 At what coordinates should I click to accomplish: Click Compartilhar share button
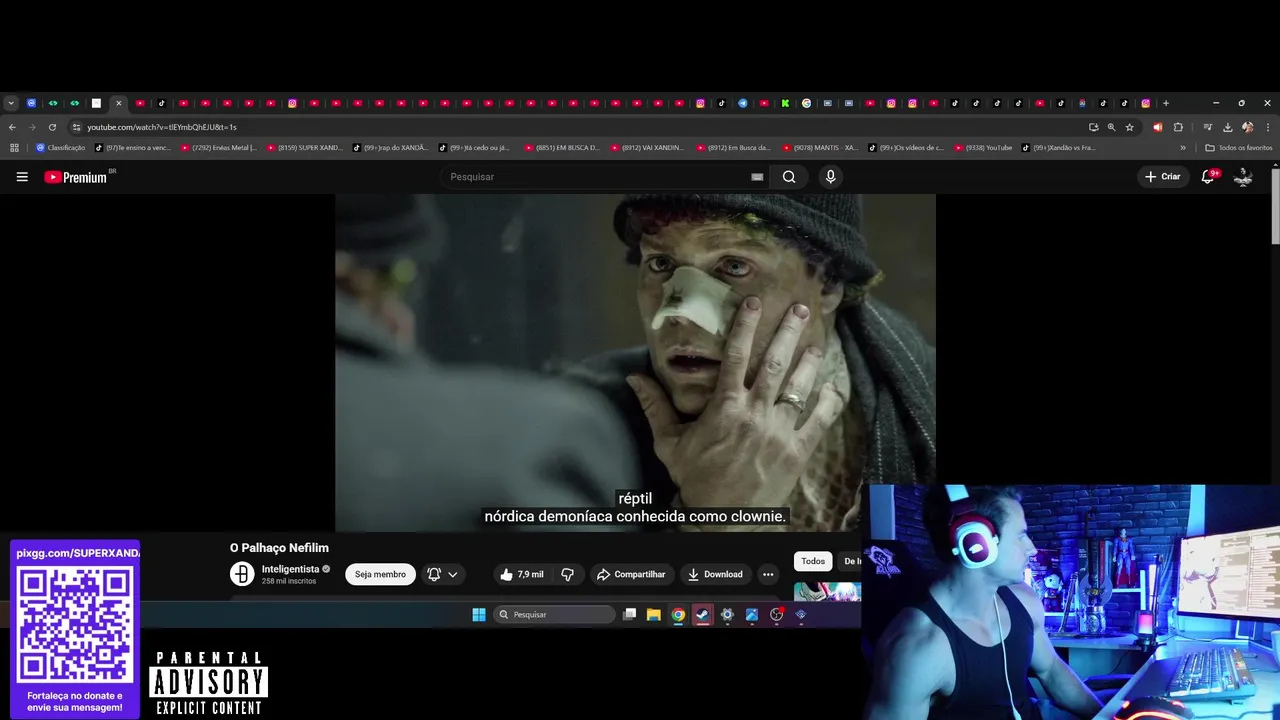pos(631,574)
